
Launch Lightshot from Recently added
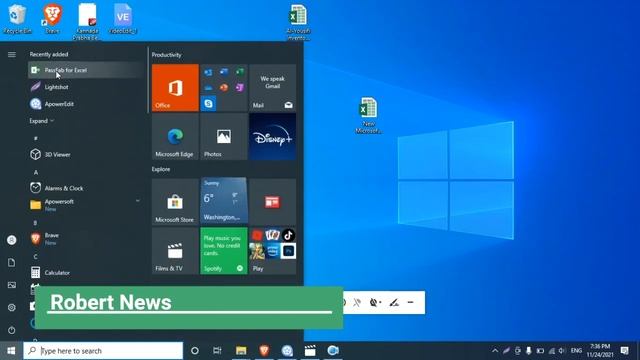pyautogui.click(x=85, y=87)
